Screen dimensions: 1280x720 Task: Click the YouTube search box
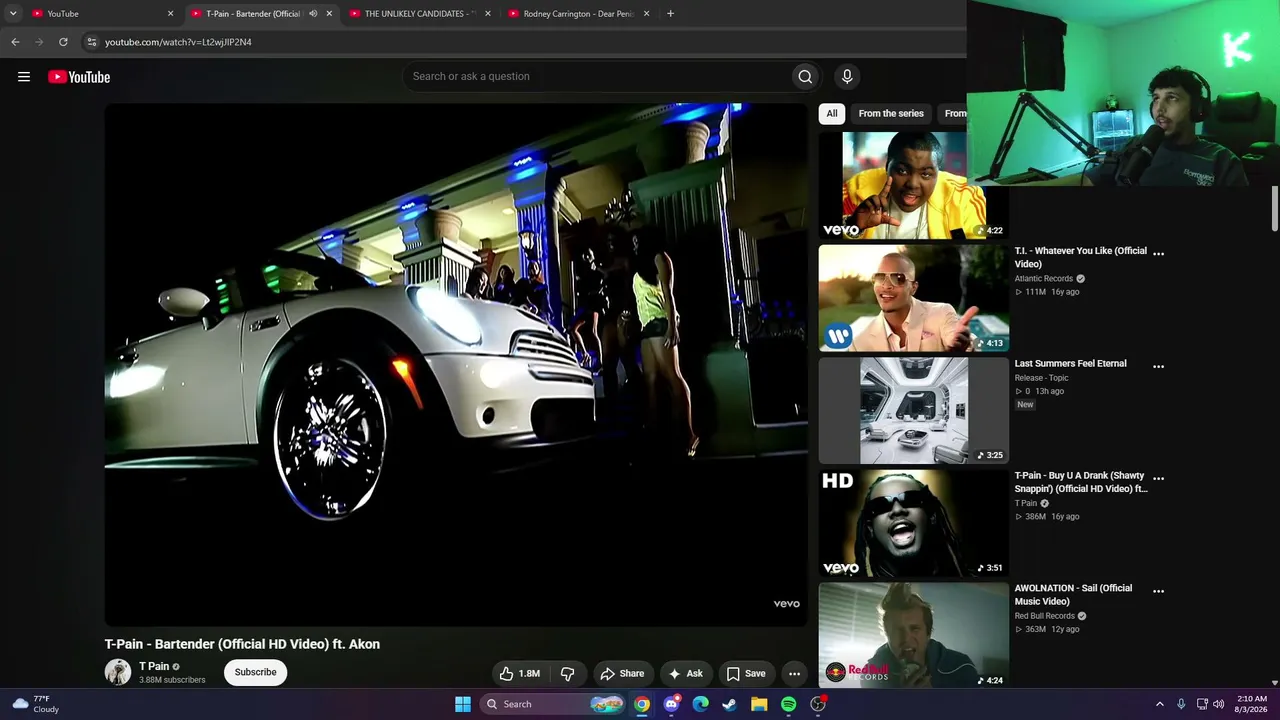pos(598,76)
